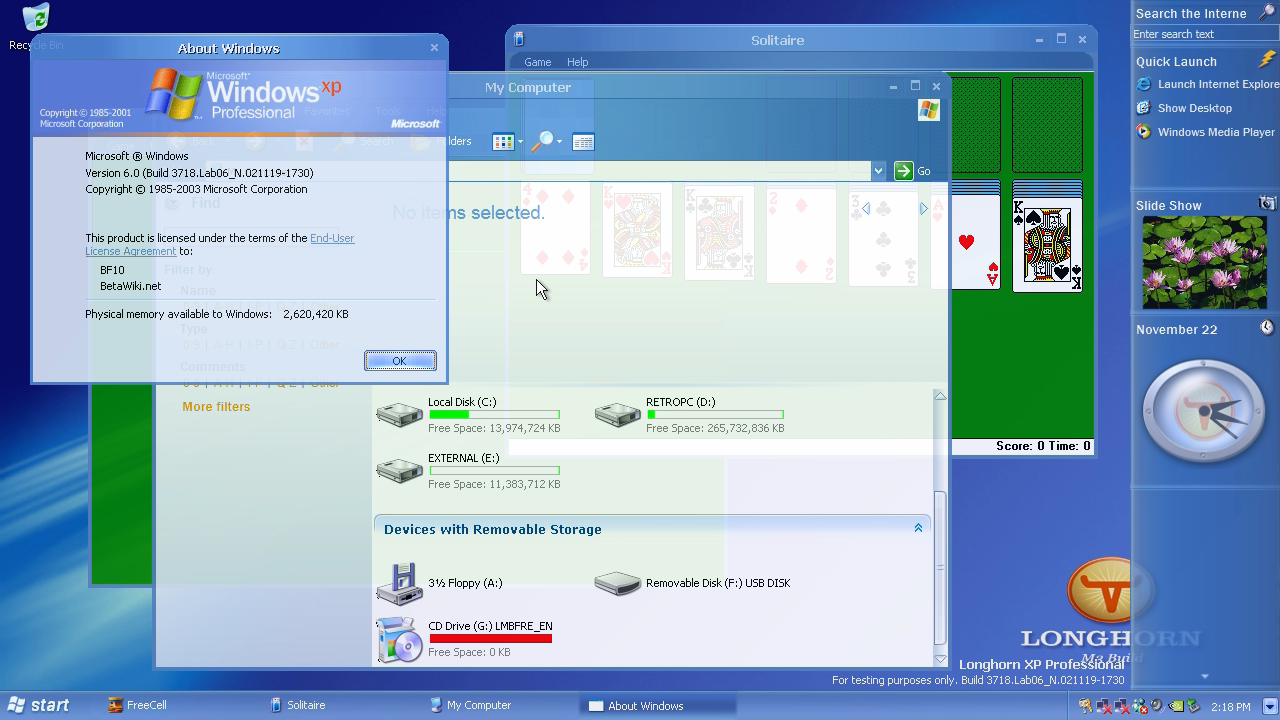Image resolution: width=1280 pixels, height=720 pixels.
Task: Open Windows Media Player from sidebar
Action: coord(1206,132)
